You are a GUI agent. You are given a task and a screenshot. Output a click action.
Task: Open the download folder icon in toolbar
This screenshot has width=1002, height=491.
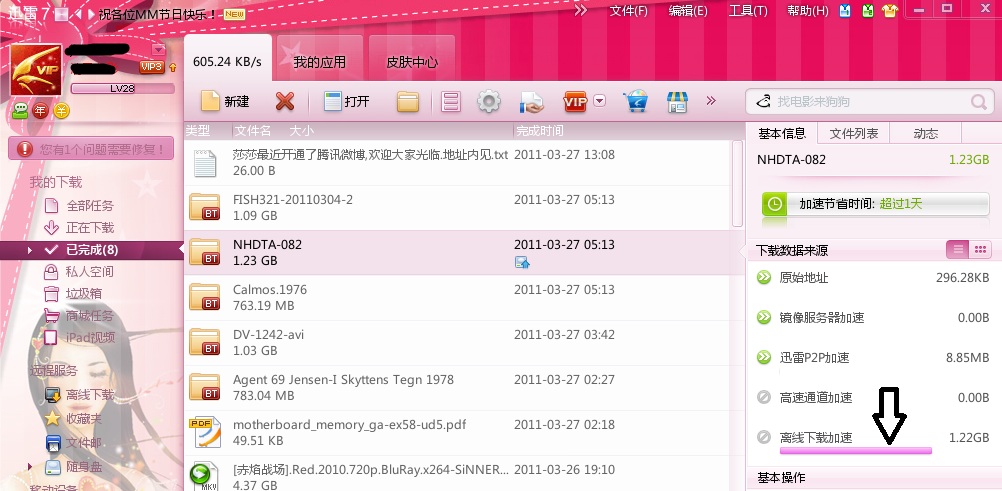408,101
